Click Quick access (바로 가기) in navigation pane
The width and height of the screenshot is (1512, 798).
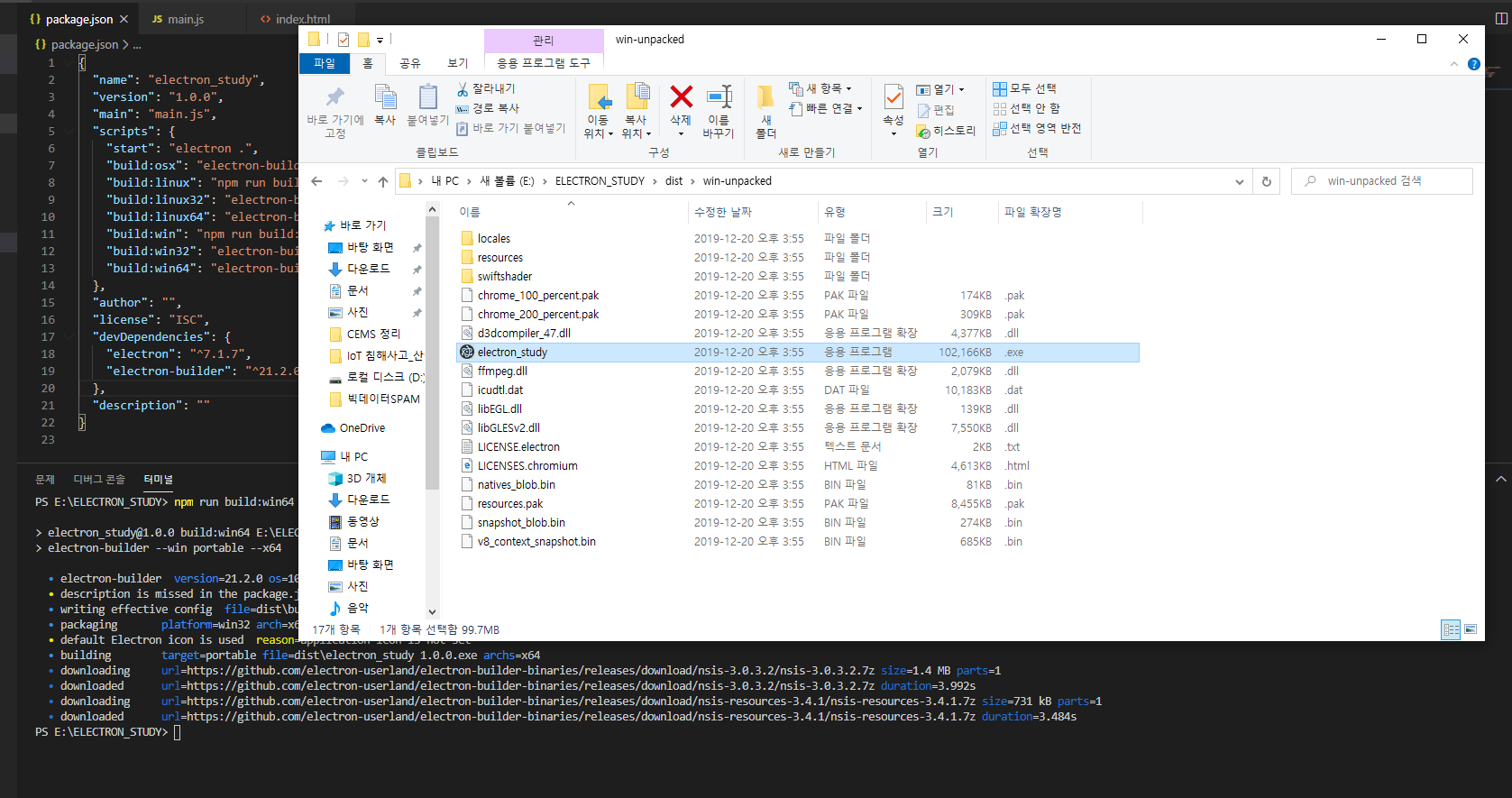(x=362, y=225)
